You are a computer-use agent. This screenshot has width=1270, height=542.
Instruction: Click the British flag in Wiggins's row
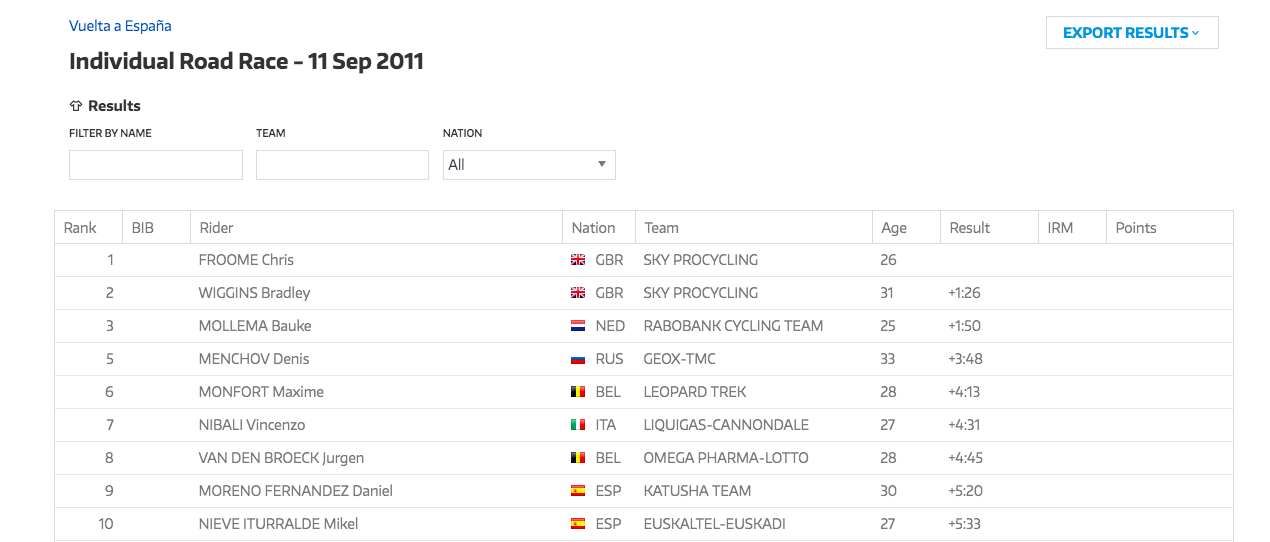[578, 293]
